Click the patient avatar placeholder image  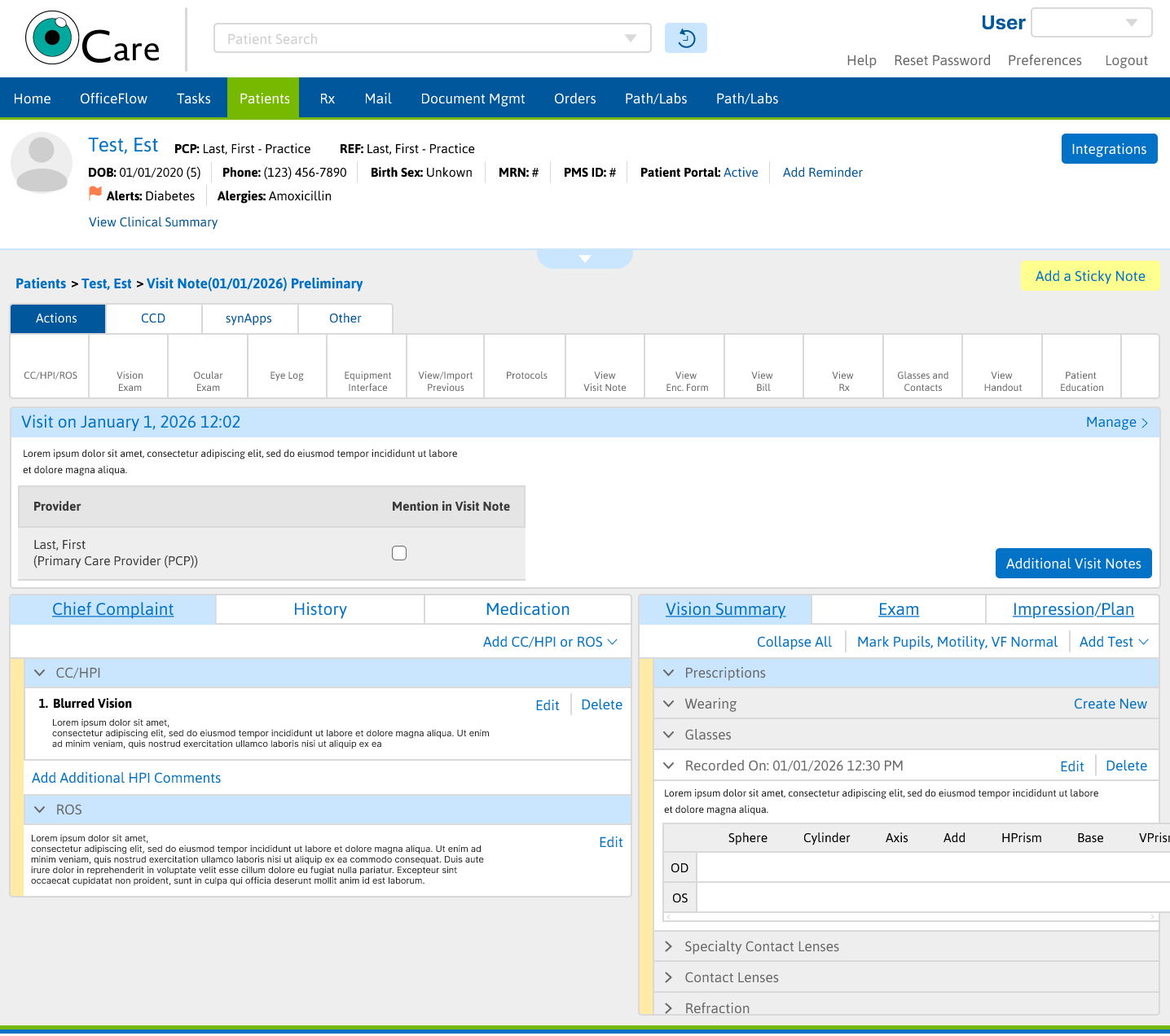point(42,163)
